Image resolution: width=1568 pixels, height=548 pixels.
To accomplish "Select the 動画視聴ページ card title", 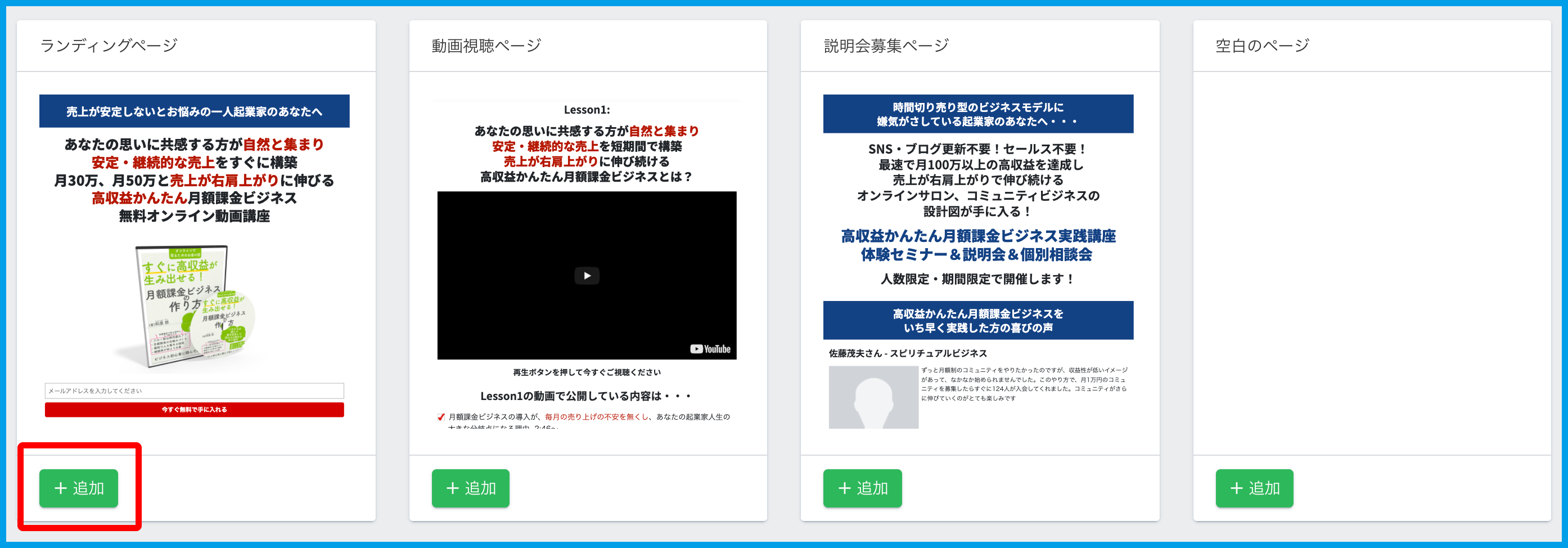I will tap(486, 46).
